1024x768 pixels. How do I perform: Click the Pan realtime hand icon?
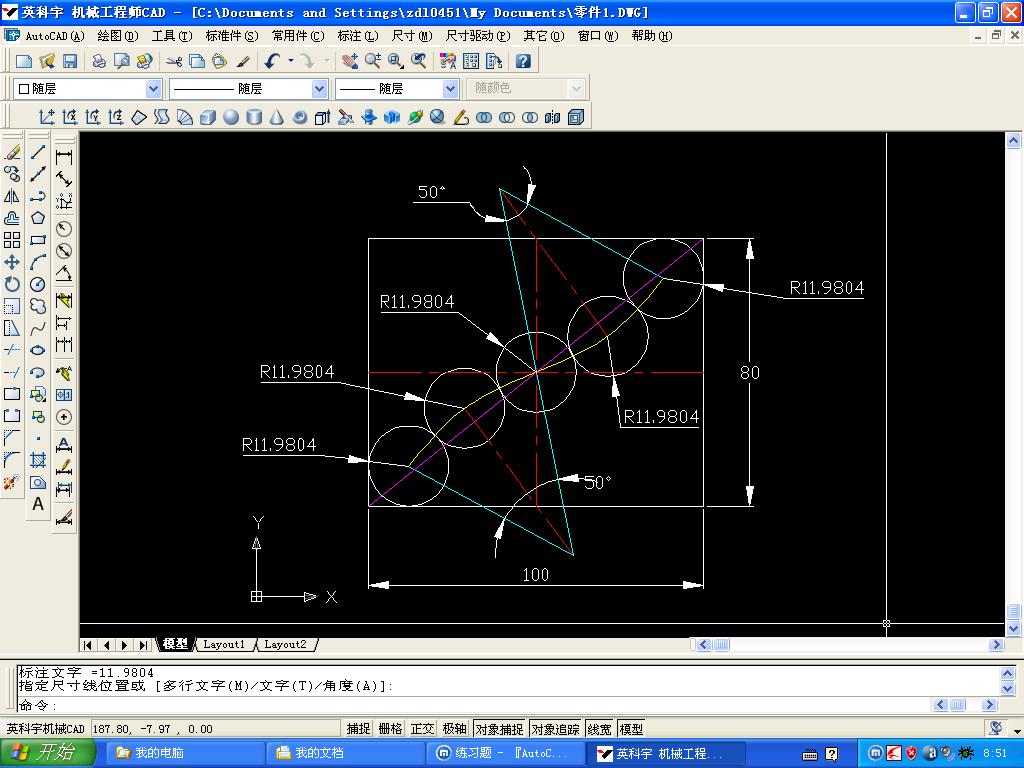pyautogui.click(x=349, y=61)
